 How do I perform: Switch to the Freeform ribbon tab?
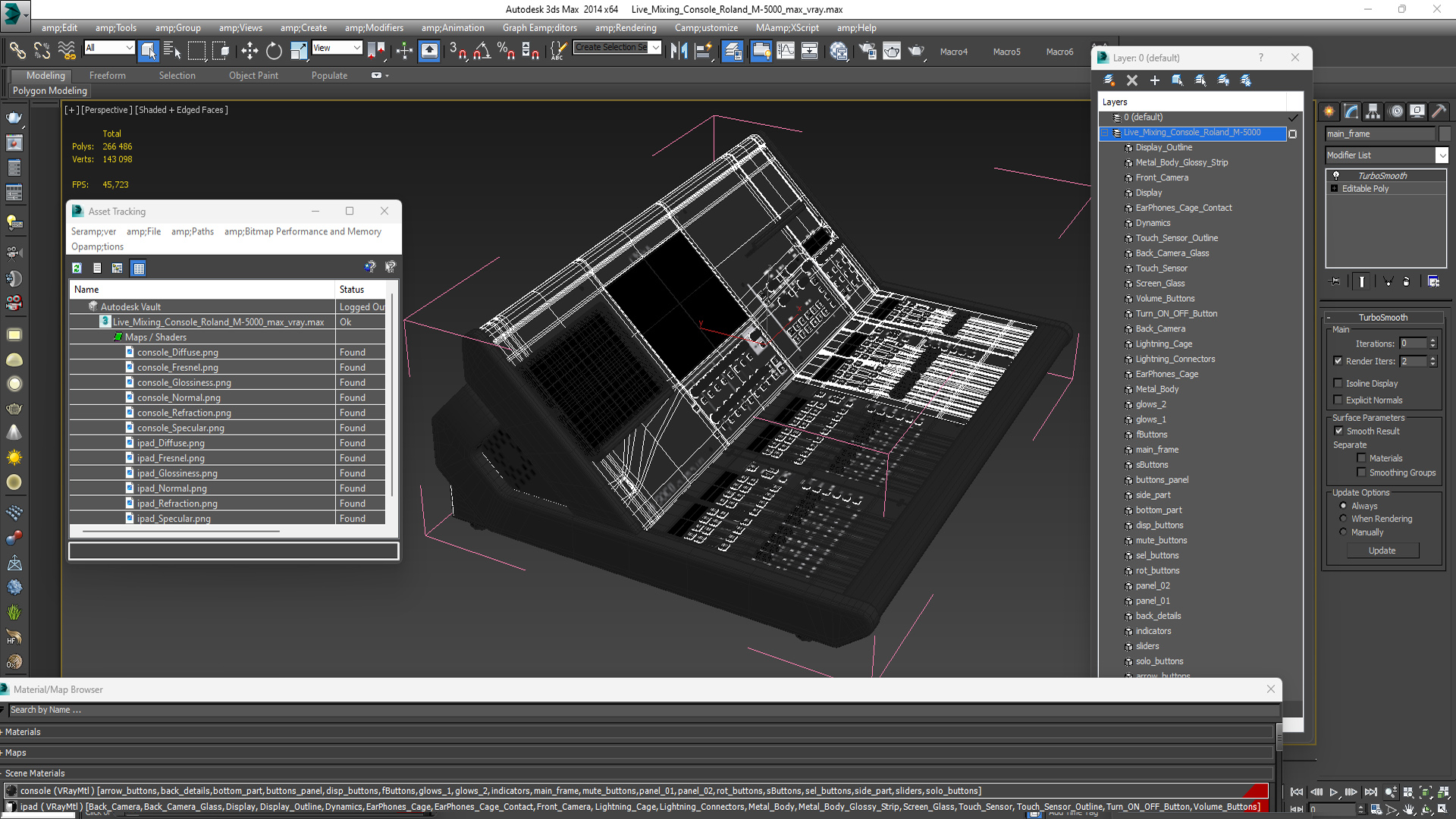click(x=108, y=75)
